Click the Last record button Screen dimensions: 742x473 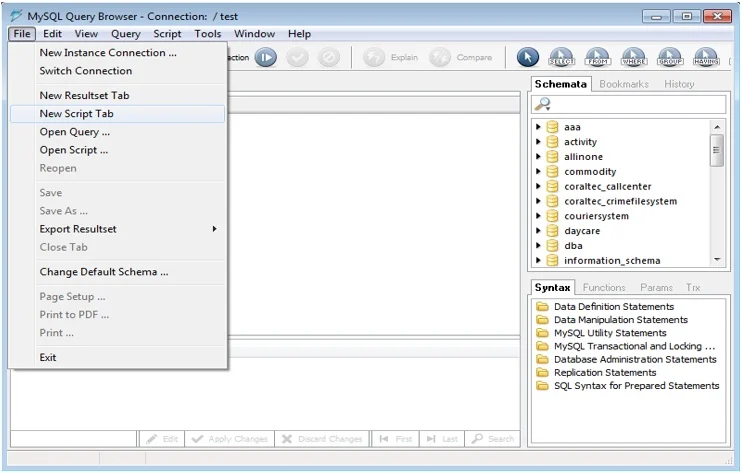coord(442,439)
